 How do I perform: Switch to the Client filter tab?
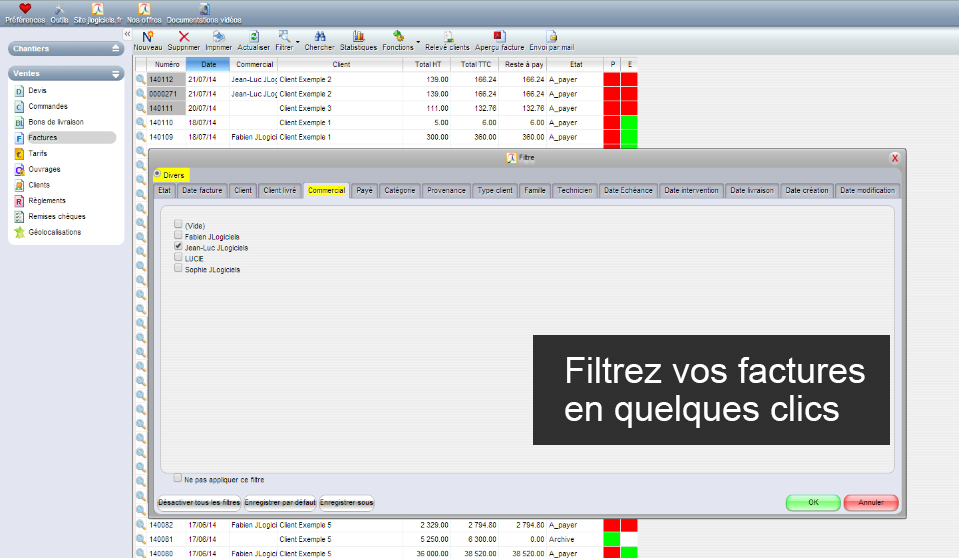(x=243, y=191)
